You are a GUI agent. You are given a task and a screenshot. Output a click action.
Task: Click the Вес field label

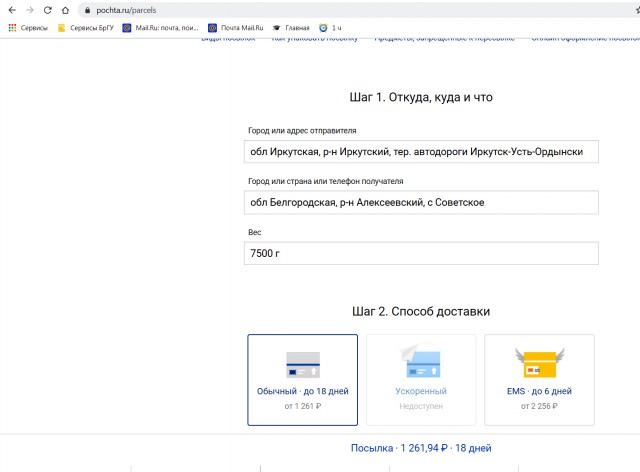click(255, 232)
